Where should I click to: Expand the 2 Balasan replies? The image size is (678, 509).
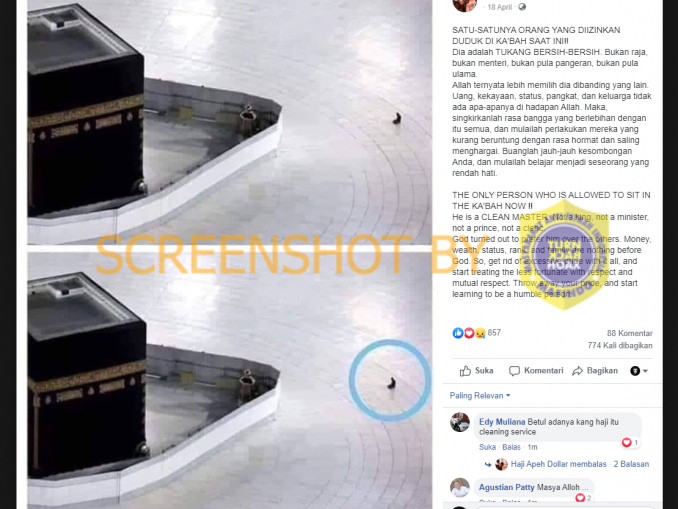[x=631, y=464]
